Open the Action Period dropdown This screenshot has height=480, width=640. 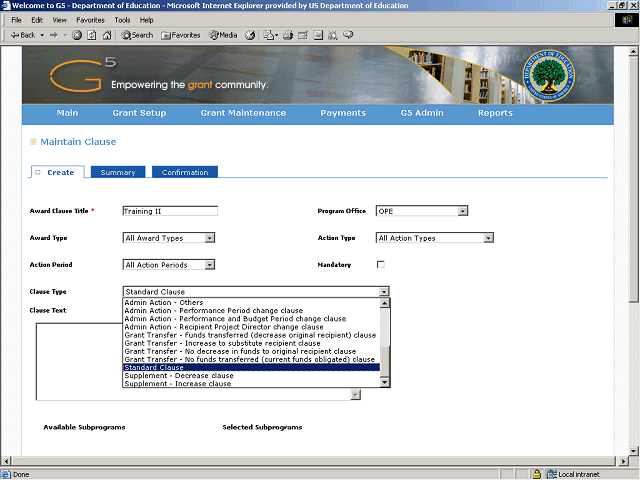tap(169, 265)
